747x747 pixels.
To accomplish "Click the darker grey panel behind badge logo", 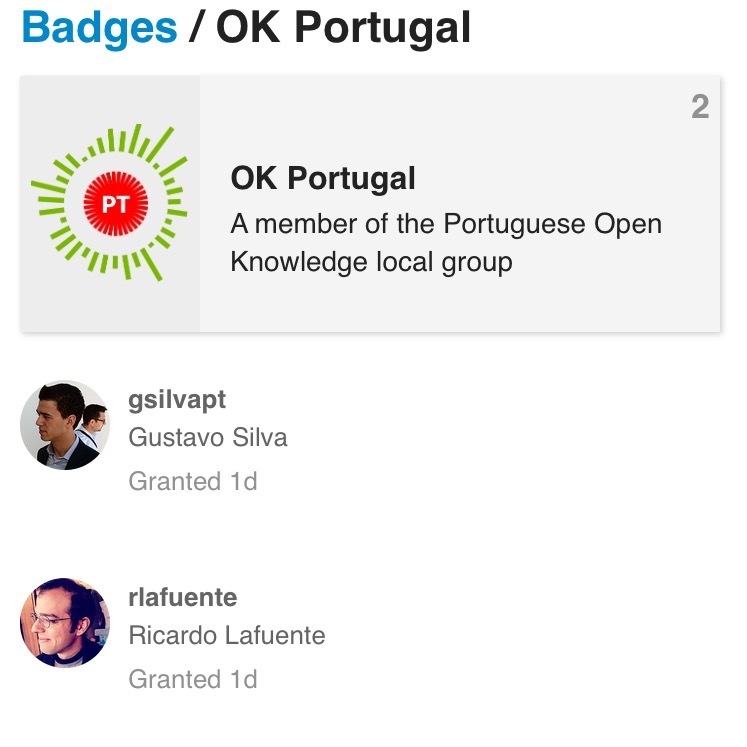I will (110, 305).
